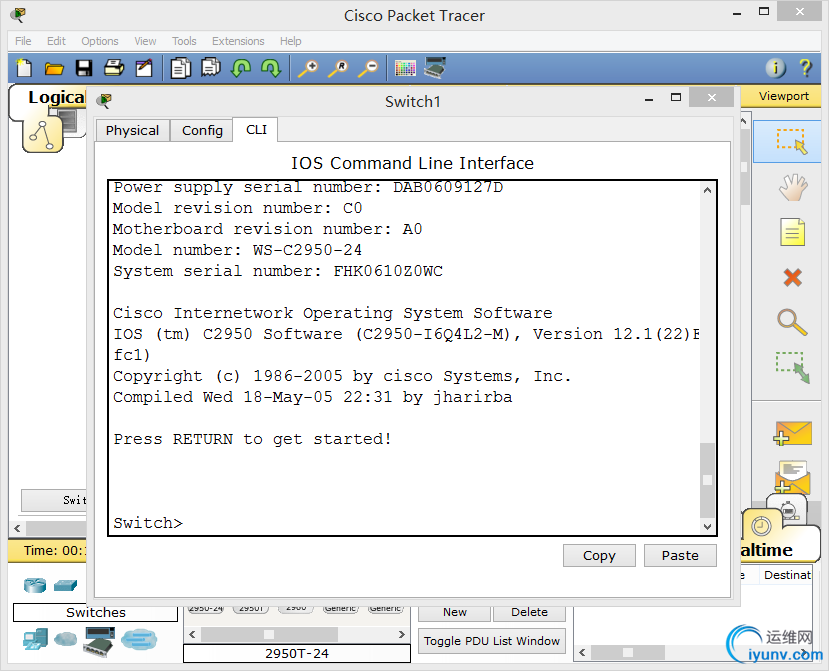The width and height of the screenshot is (829, 671).
Task: Click the yellow question mark help icon
Action: (805, 68)
